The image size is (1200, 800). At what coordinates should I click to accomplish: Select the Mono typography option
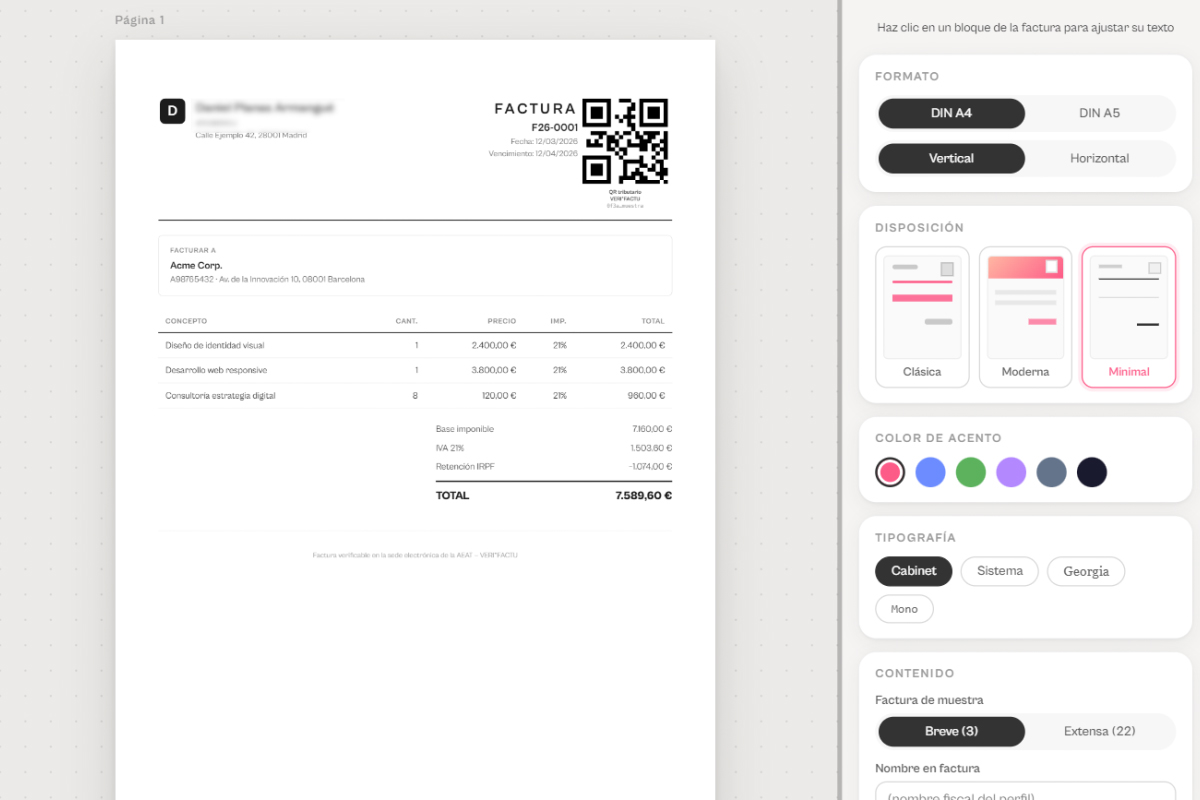[904, 609]
